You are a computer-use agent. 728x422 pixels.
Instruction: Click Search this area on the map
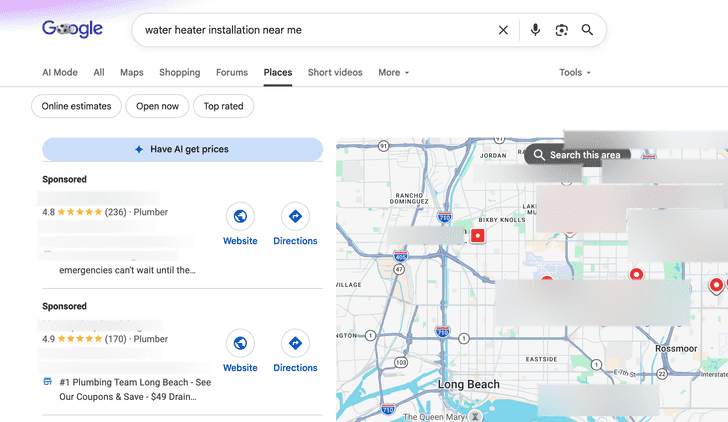pos(578,155)
